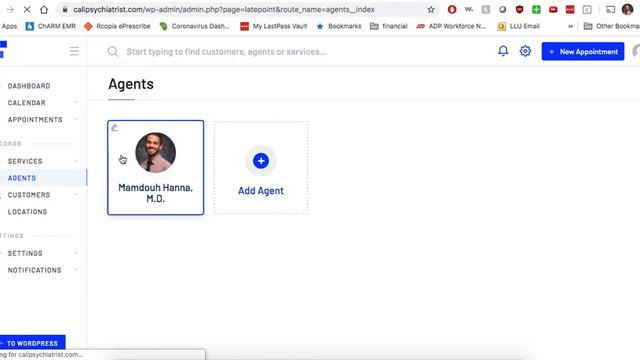This screenshot has width=640, height=360.
Task: Stop page loading with the X button
Action: pos(27,9)
